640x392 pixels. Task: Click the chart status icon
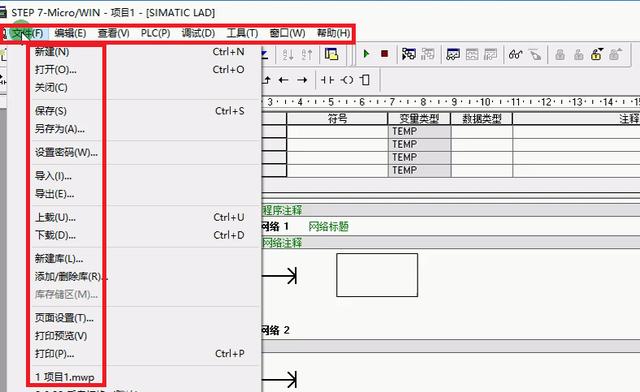coord(453,54)
